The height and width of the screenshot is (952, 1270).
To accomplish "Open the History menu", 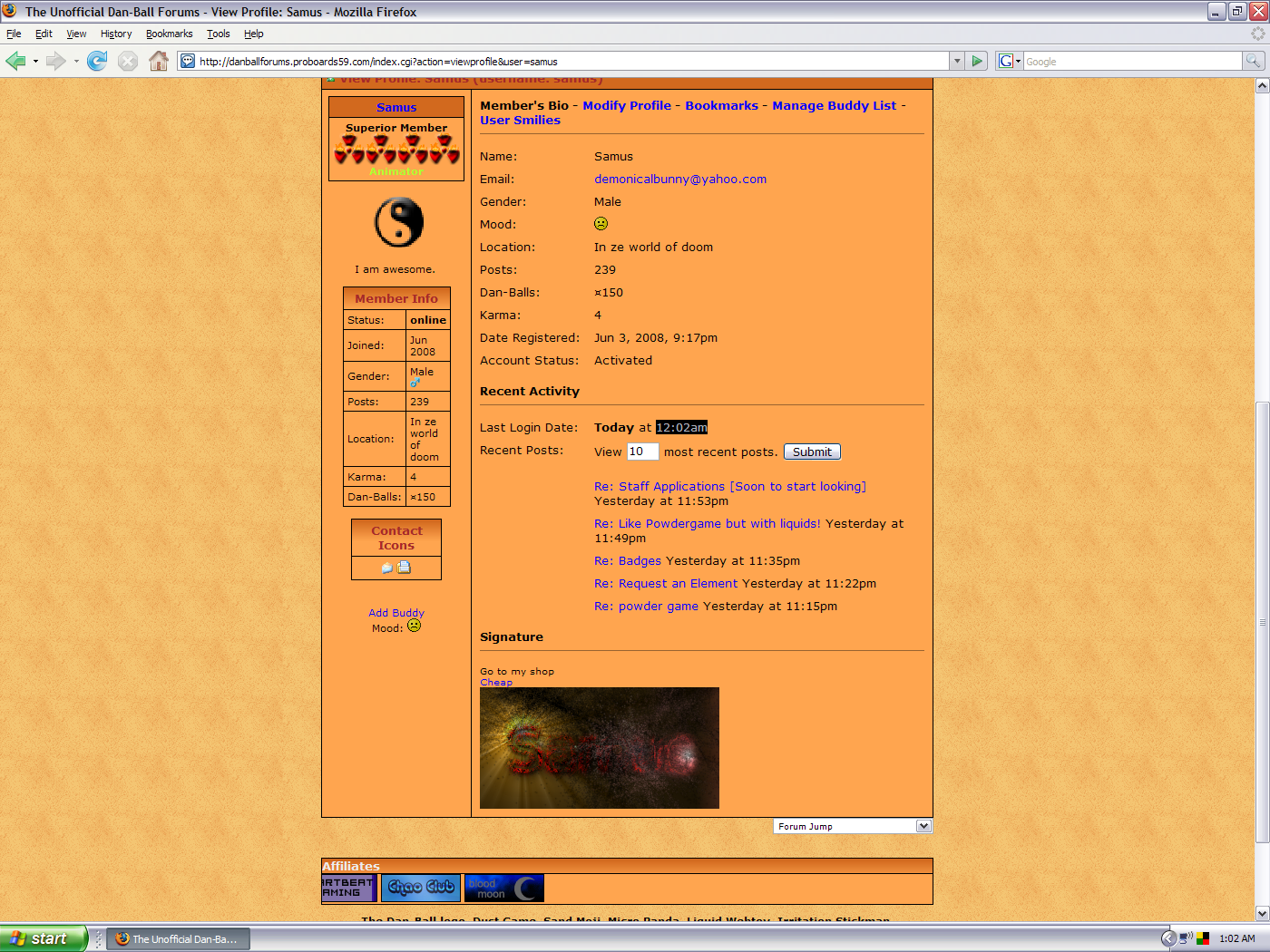I will 116,34.
